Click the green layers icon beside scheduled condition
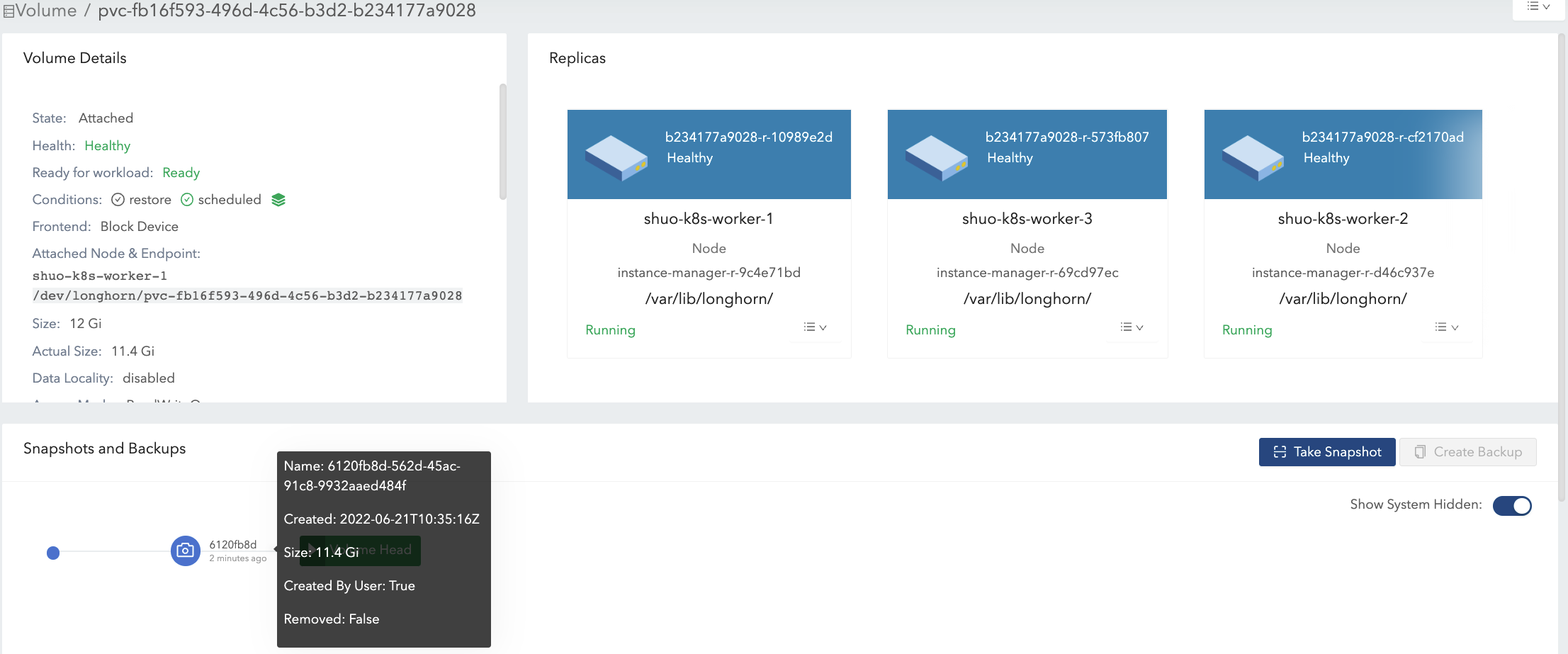 278,200
